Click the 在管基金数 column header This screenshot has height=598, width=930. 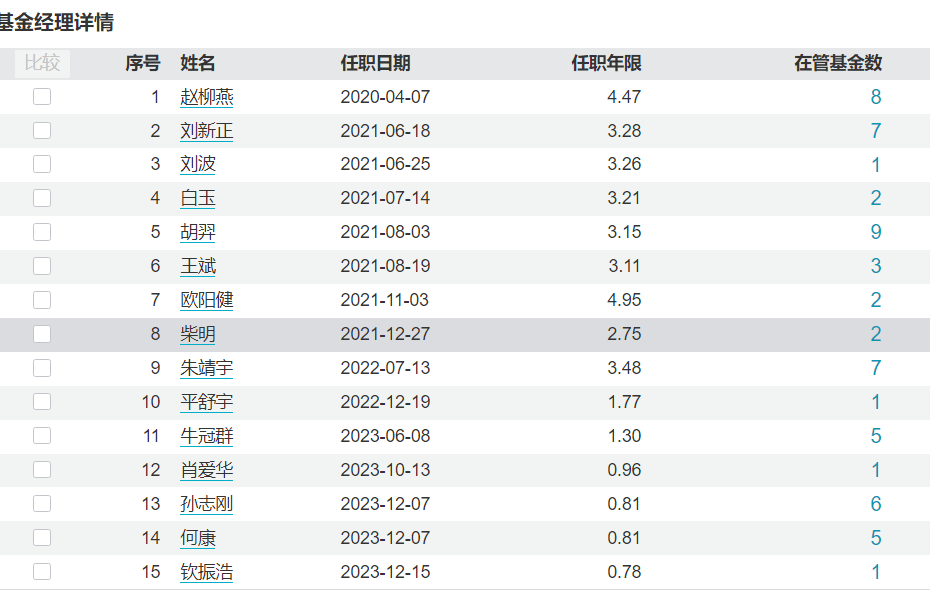coord(837,63)
